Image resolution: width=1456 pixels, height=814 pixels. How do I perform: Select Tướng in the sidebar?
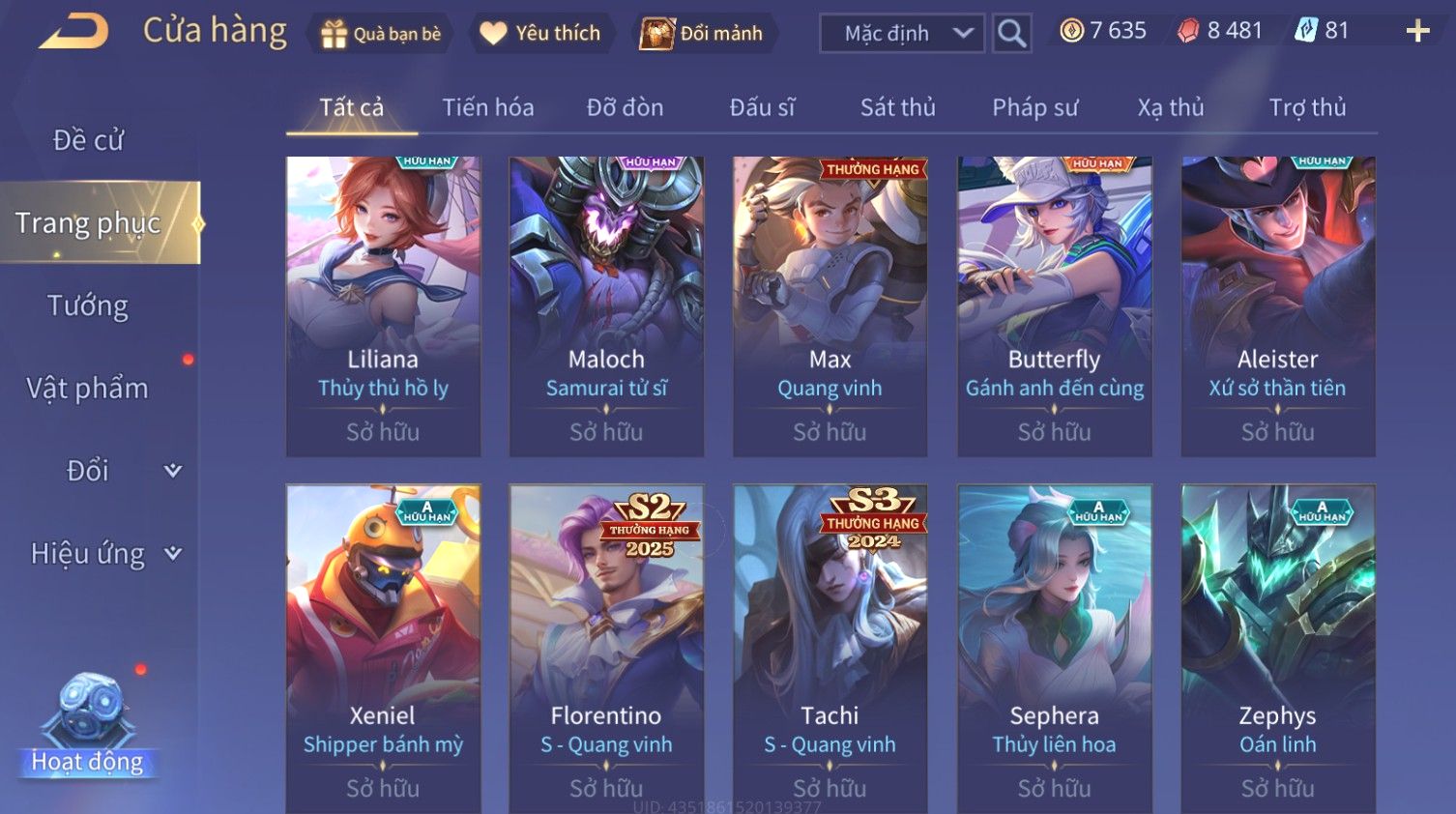(88, 305)
